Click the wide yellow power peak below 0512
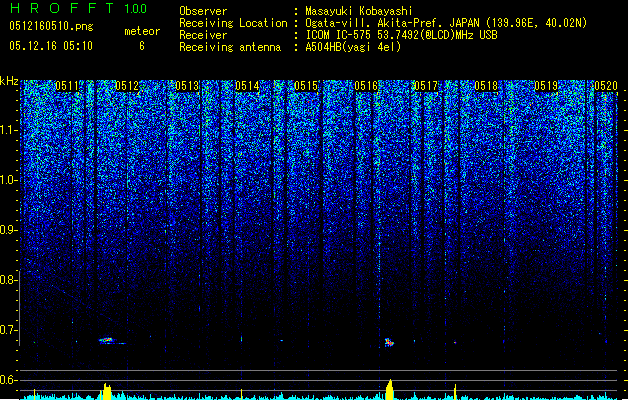This screenshot has height=400, width=629. pyautogui.click(x=106, y=392)
